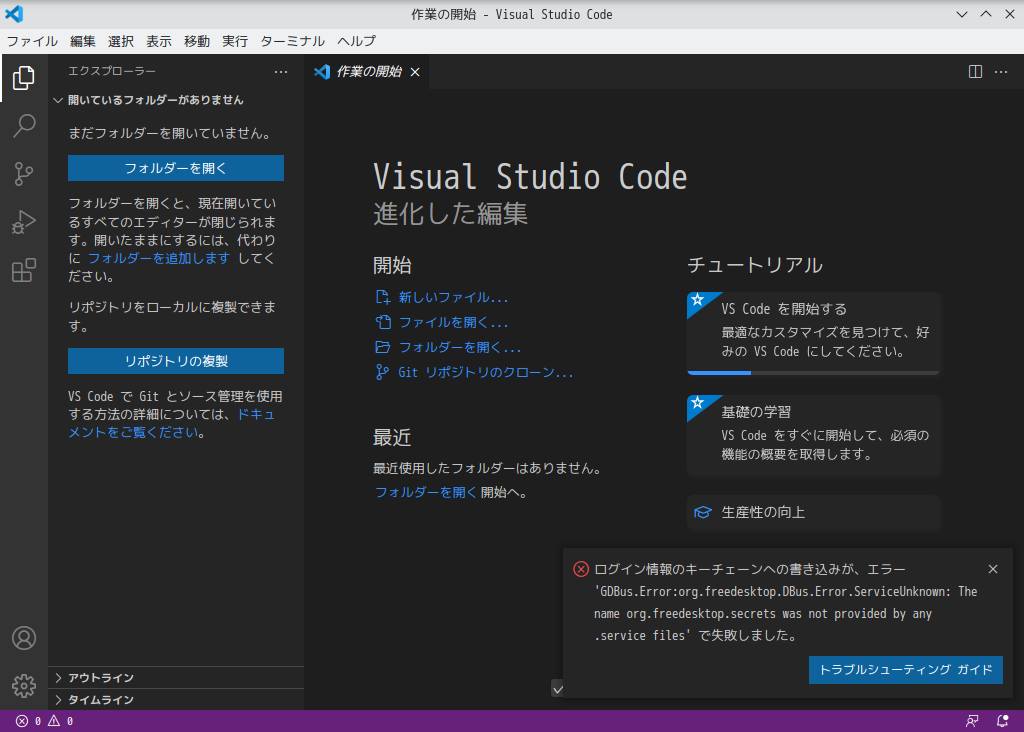The image size is (1024, 732).
Task: Click the new file icon beside 新しいファイル
Action: (383, 297)
